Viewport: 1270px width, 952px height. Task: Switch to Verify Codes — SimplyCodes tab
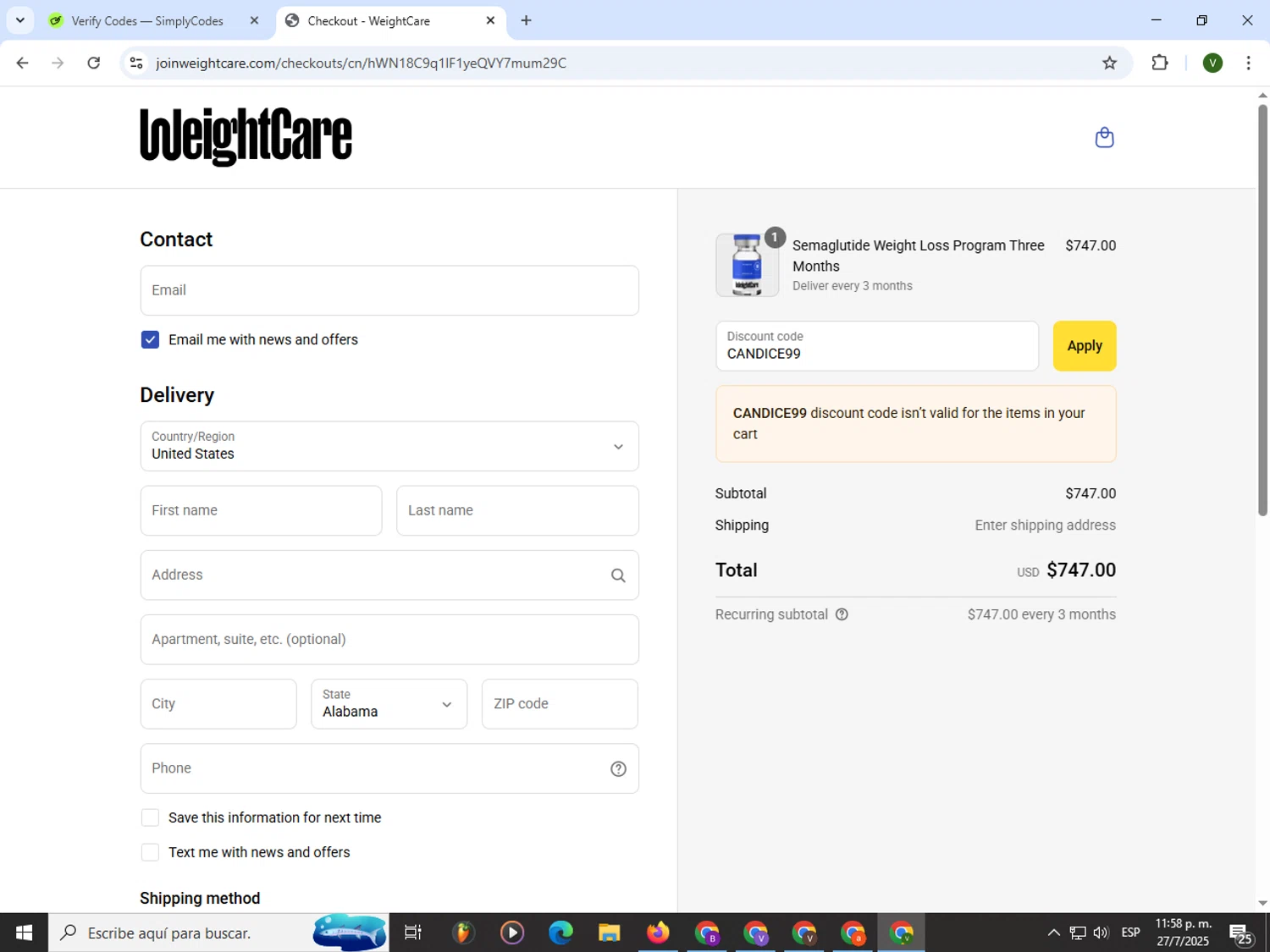click(147, 21)
